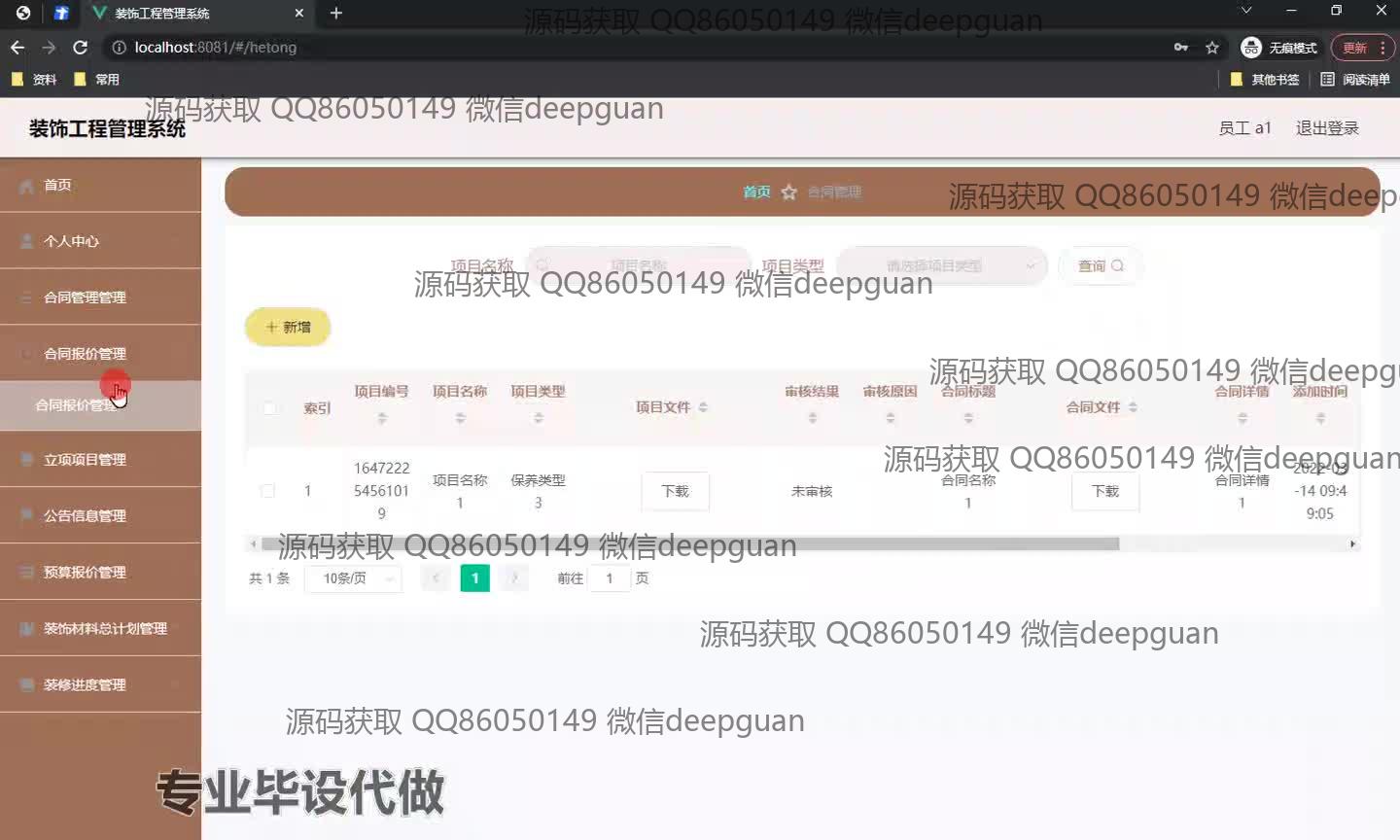This screenshot has height=840, width=1400.
Task: Click the 未审核 status cell in row 1
Action: point(812,491)
